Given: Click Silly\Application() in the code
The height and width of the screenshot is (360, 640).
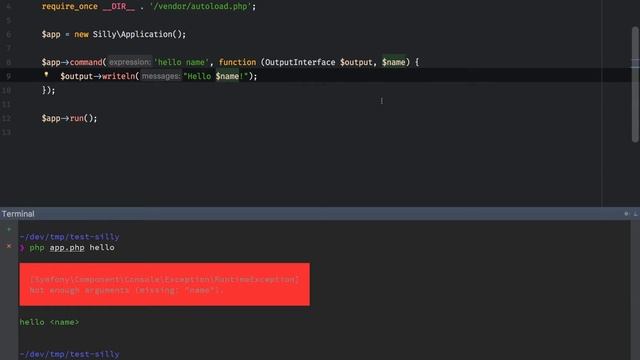Looking at the screenshot, I should 139,34.
